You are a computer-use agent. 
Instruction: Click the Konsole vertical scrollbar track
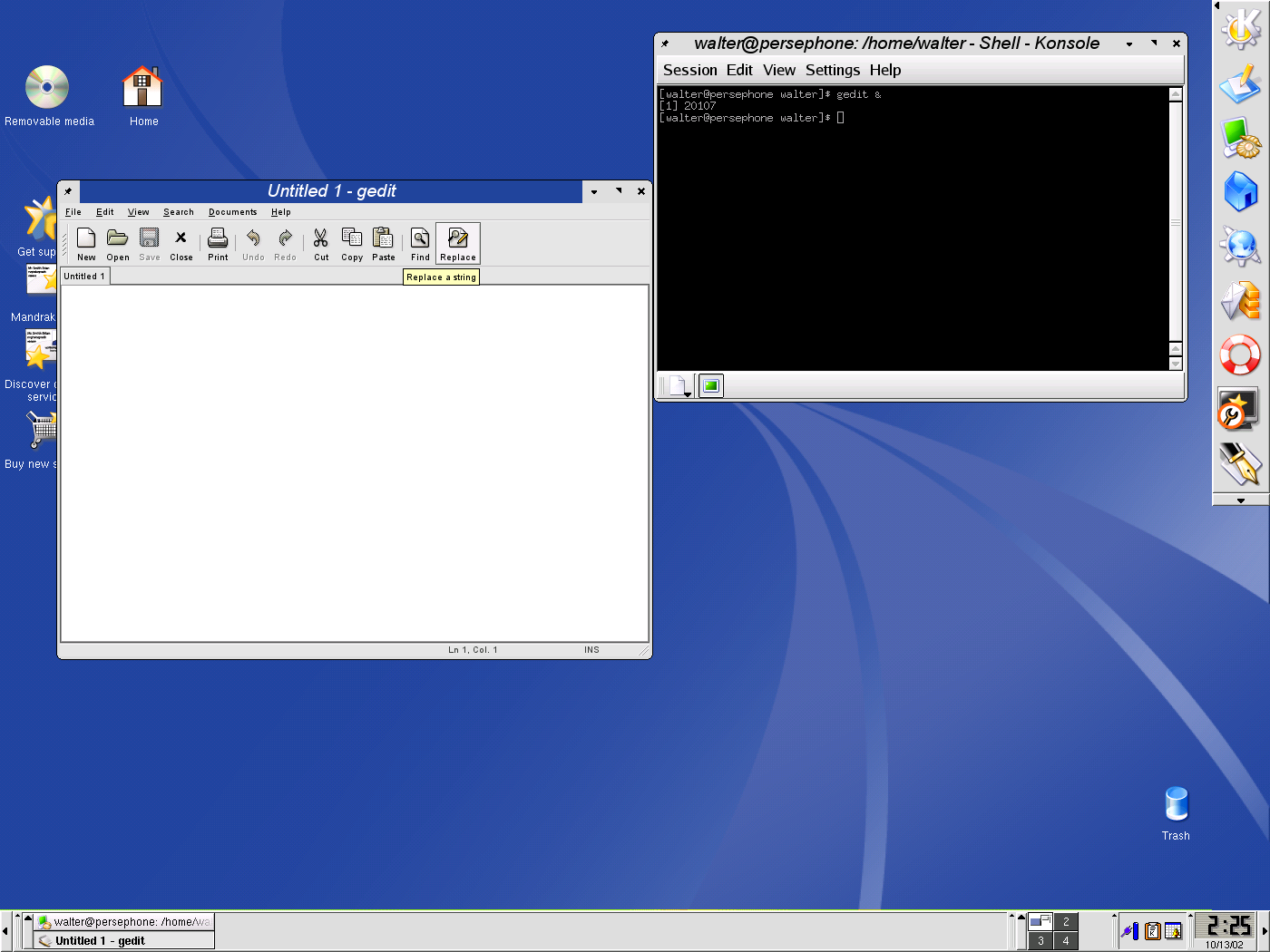click(x=1176, y=227)
